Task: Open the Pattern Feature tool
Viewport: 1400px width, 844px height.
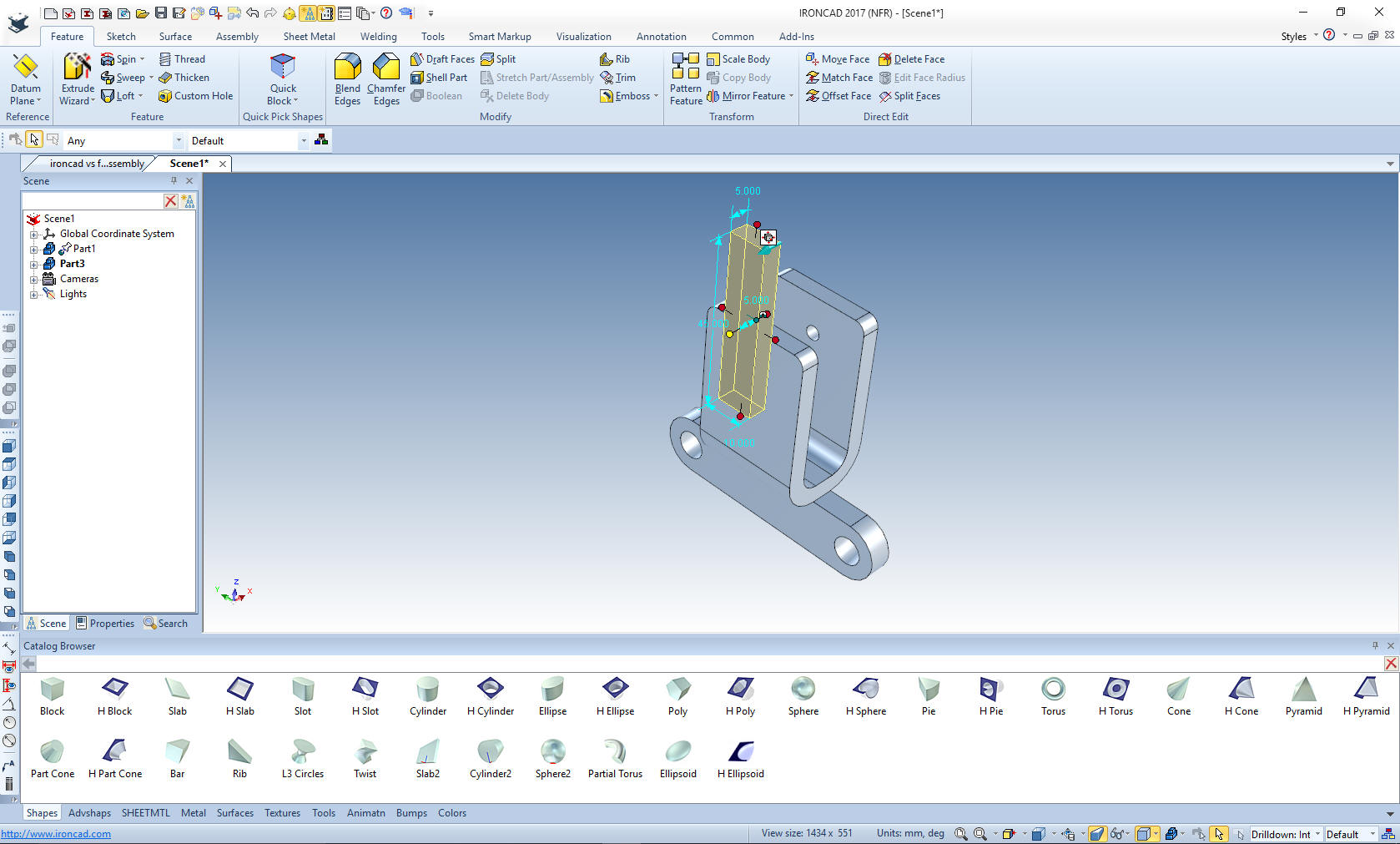Action: coord(686,79)
